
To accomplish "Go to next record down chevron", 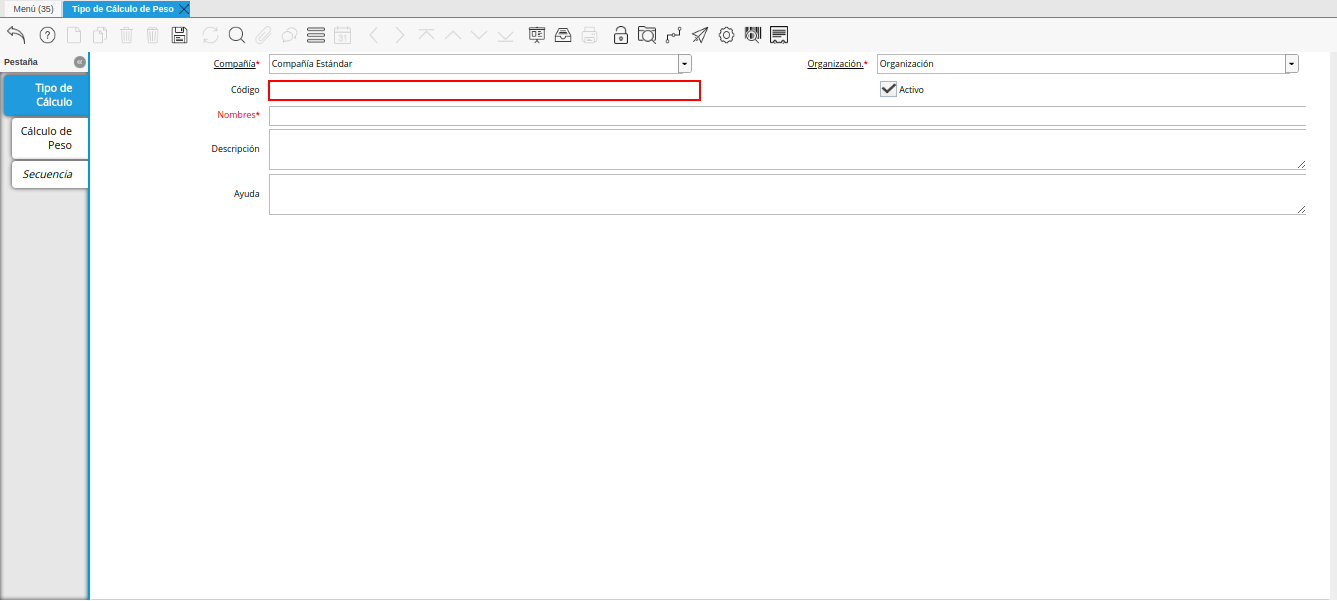I will click(479, 35).
